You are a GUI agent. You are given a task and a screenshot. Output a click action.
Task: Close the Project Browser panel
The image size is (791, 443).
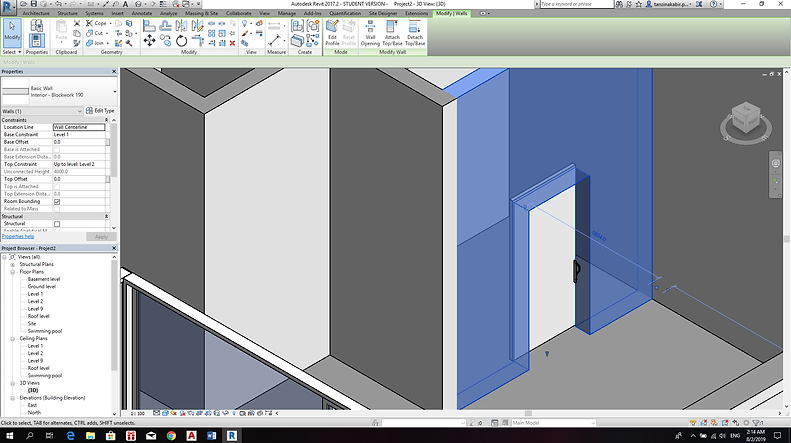[114, 248]
